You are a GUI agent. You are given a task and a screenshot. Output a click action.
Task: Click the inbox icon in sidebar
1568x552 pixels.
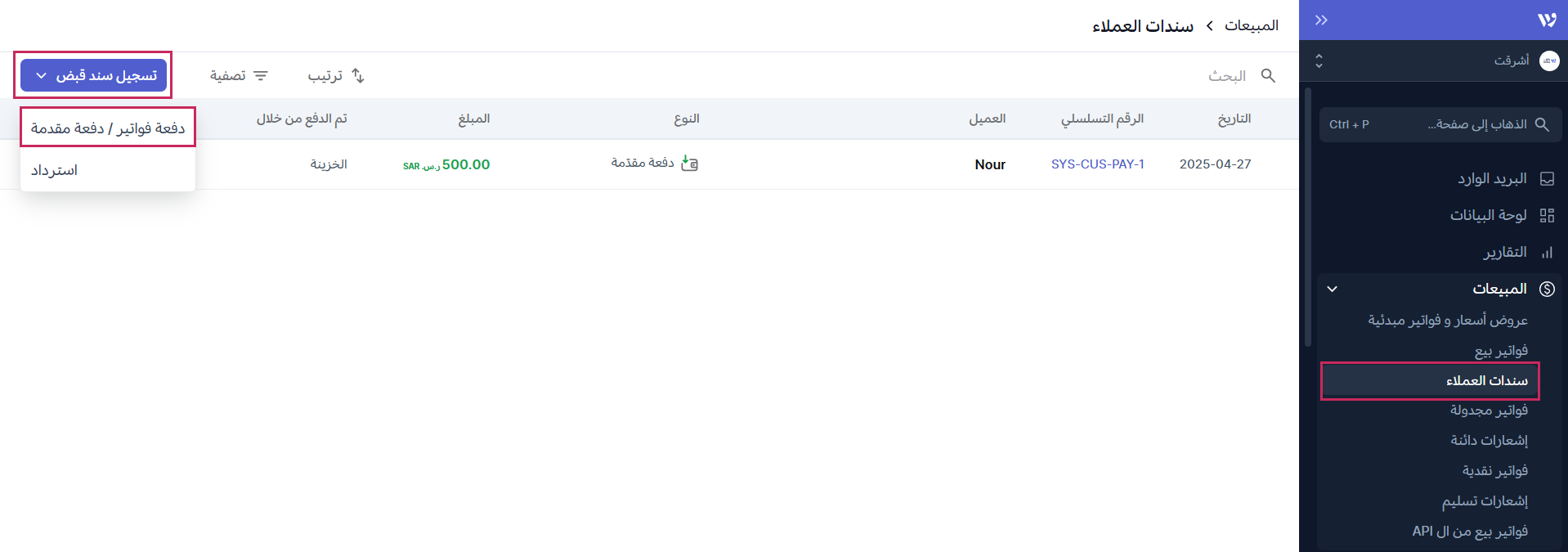[1547, 178]
